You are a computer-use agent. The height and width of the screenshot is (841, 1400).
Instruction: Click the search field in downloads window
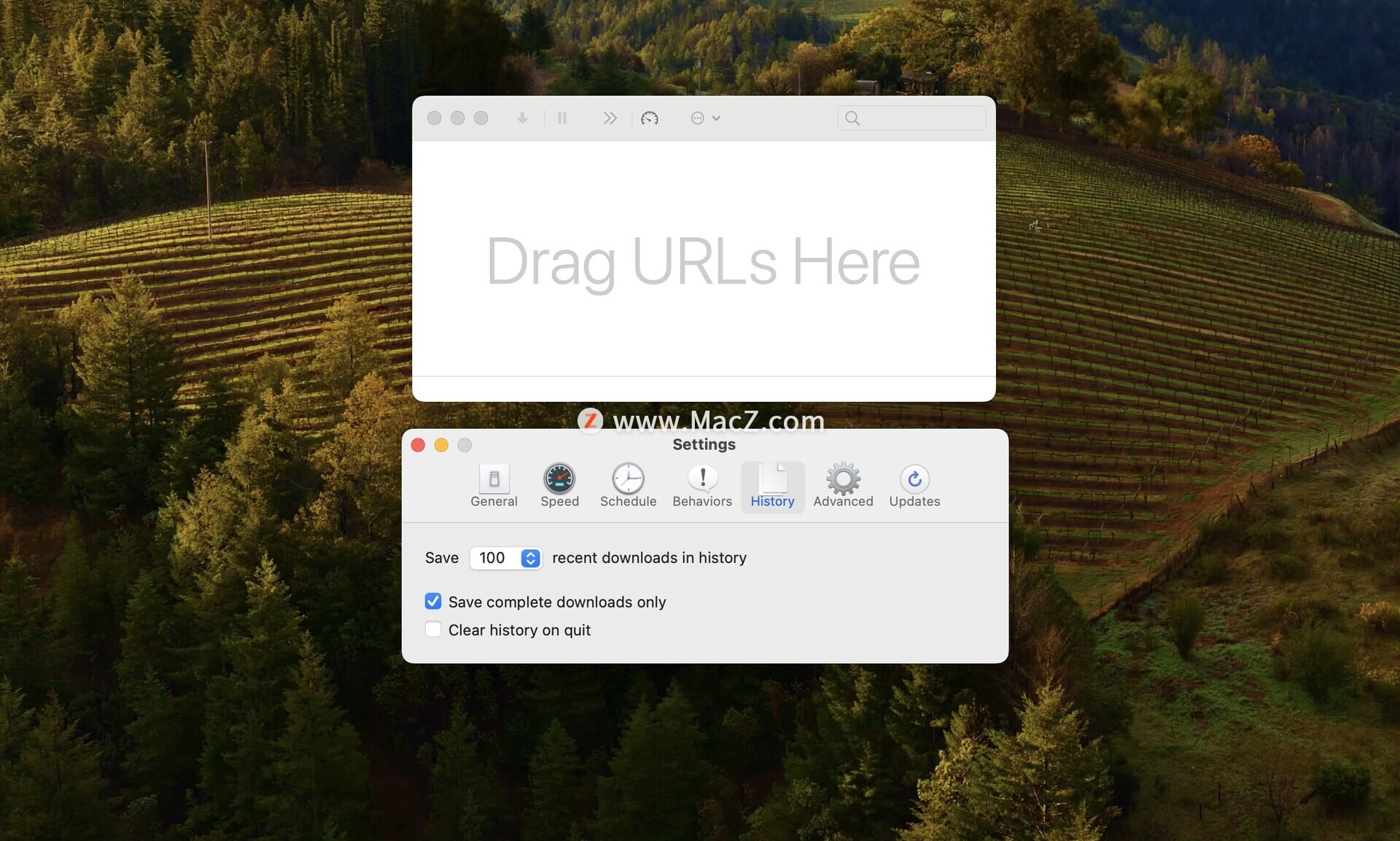[911, 118]
